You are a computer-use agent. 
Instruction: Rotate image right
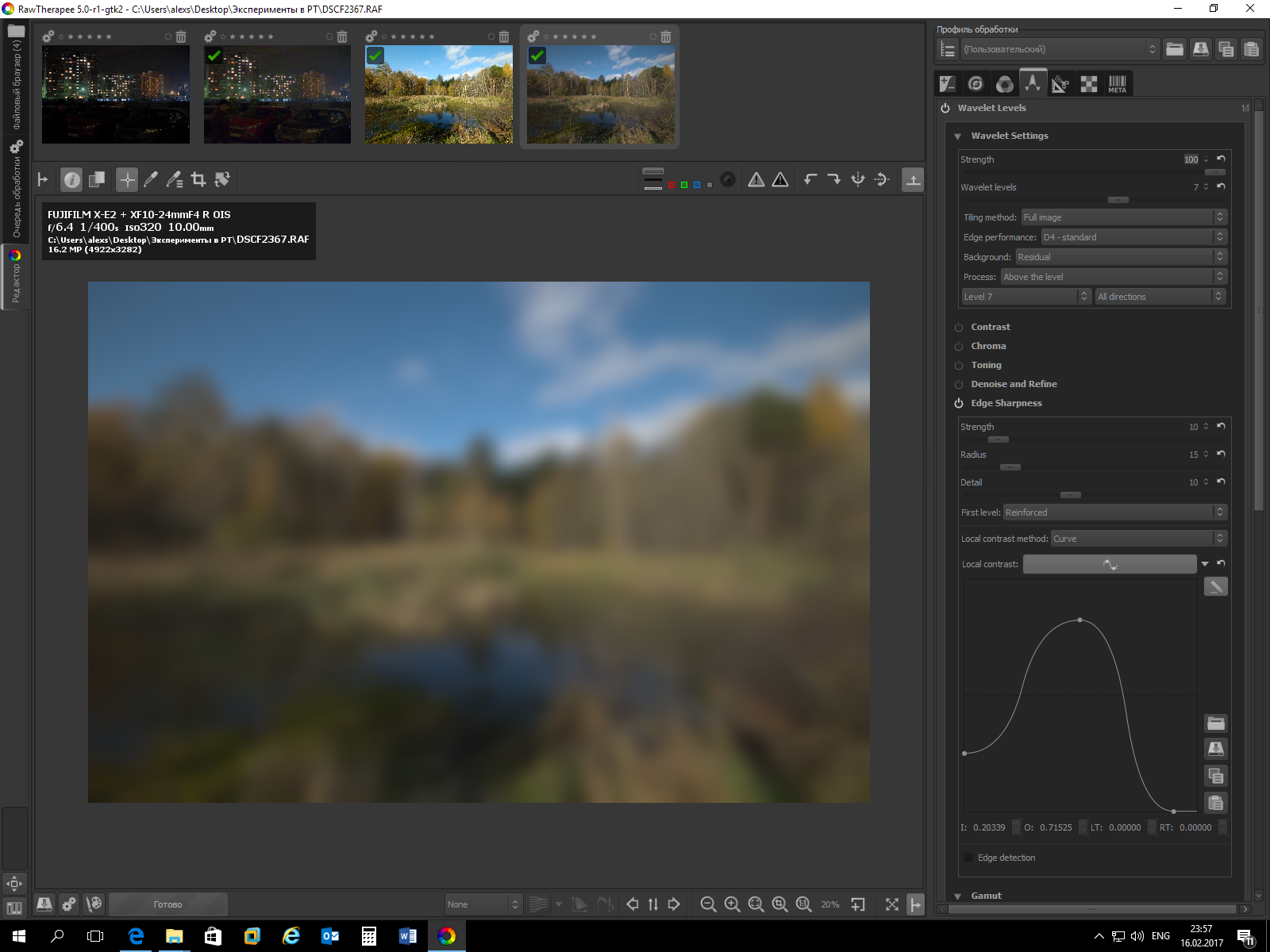click(x=834, y=180)
